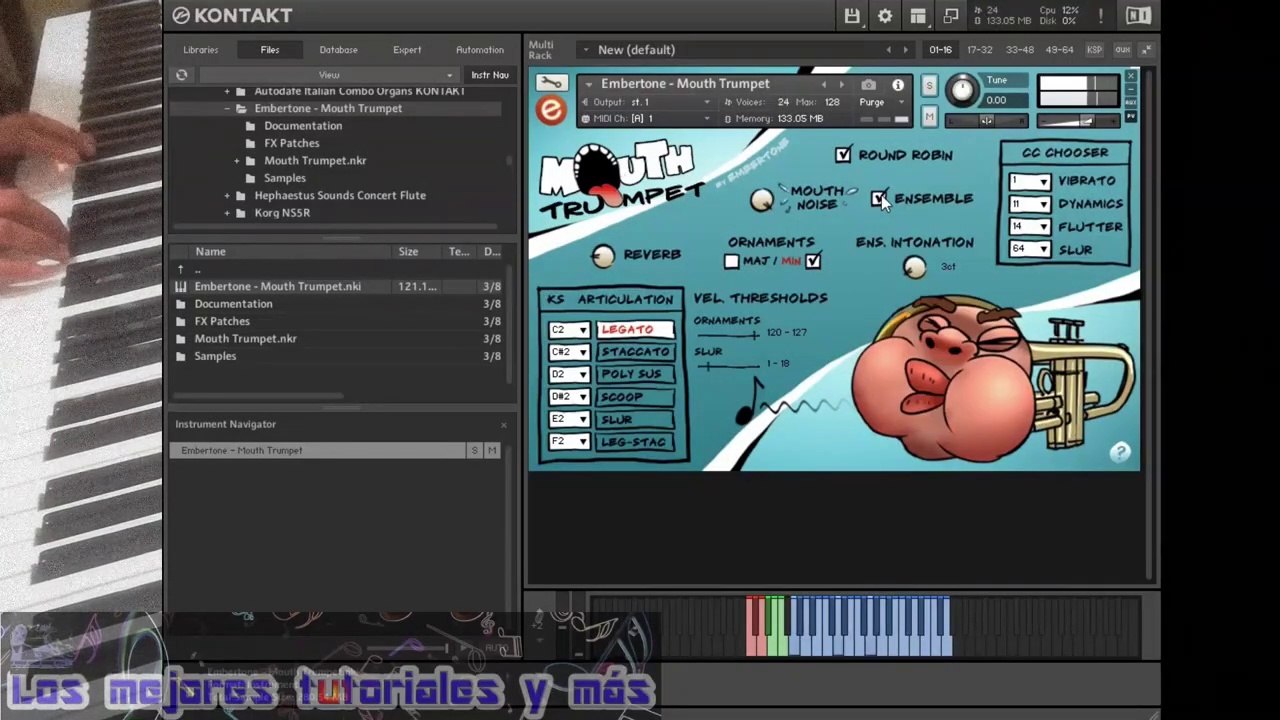1280x720 pixels.
Task: Turn the Mouth Noise knob
Action: coord(761,199)
